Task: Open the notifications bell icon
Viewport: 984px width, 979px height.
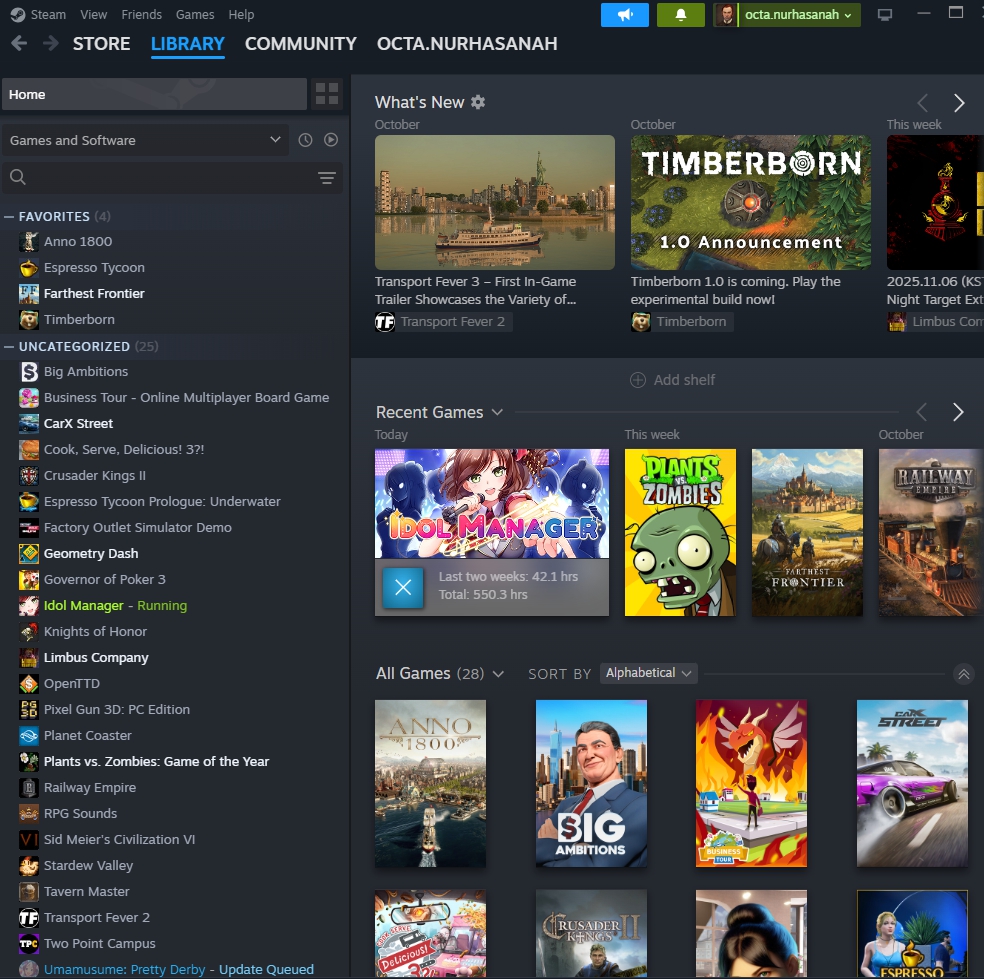Action: click(x=680, y=15)
